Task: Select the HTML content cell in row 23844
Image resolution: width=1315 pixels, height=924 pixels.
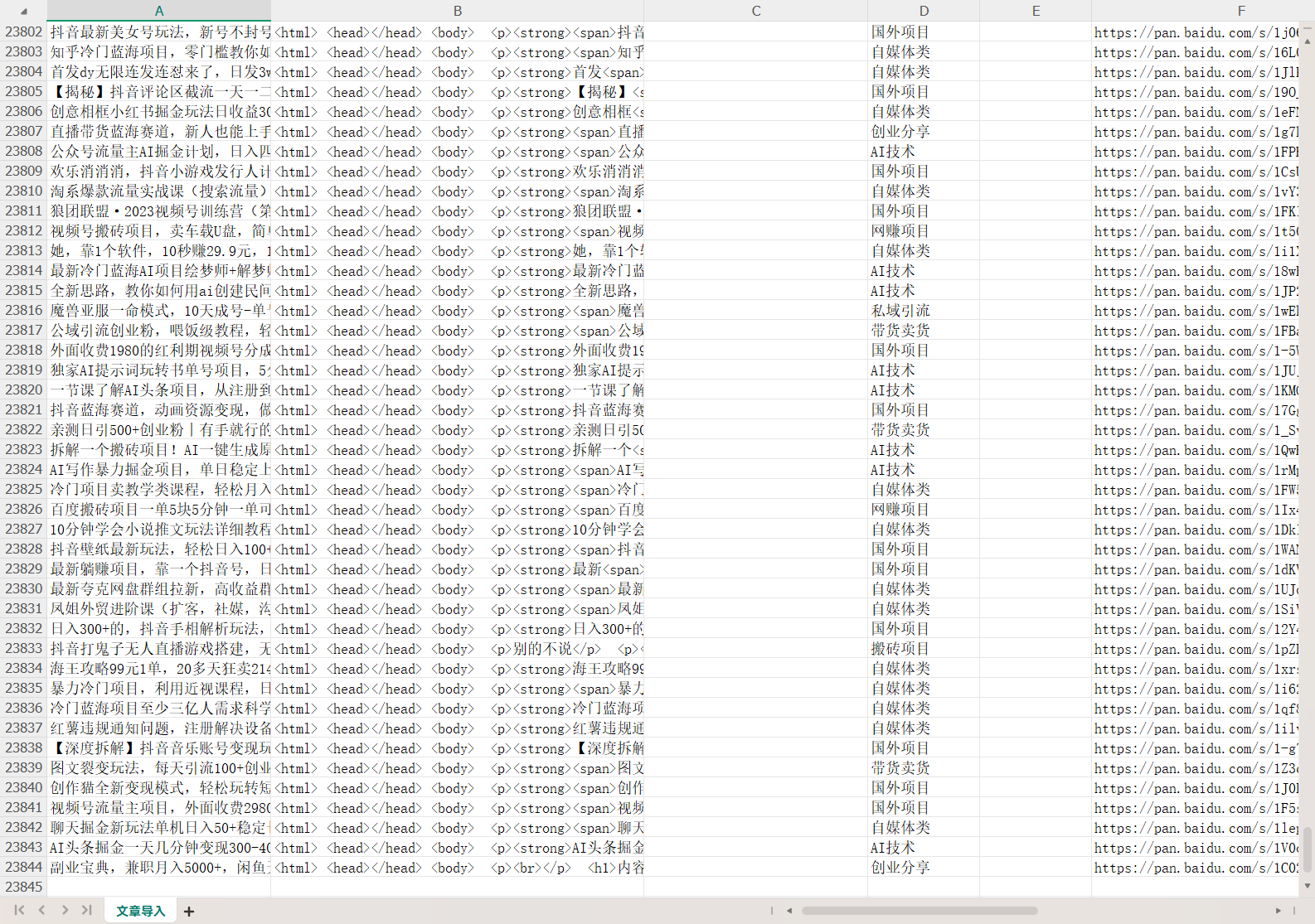Action: (458, 867)
